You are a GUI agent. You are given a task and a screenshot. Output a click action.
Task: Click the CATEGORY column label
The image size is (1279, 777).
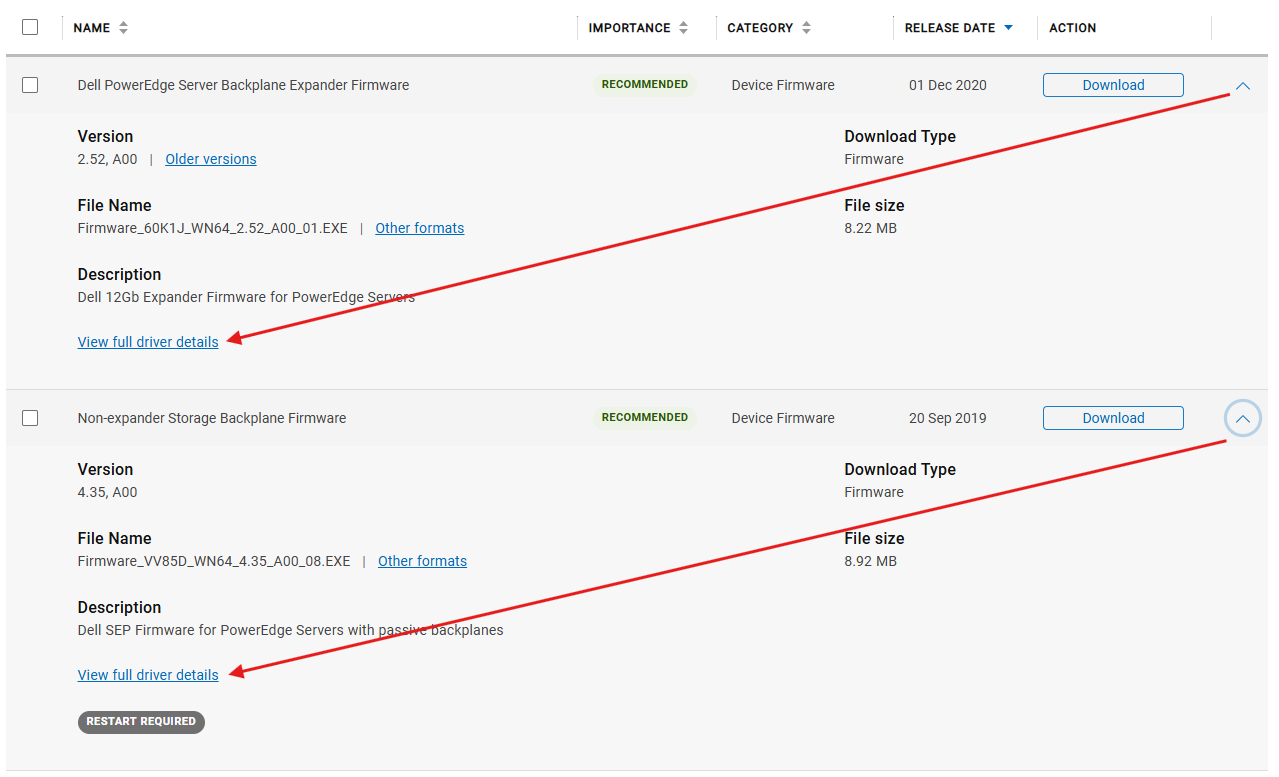(x=758, y=27)
